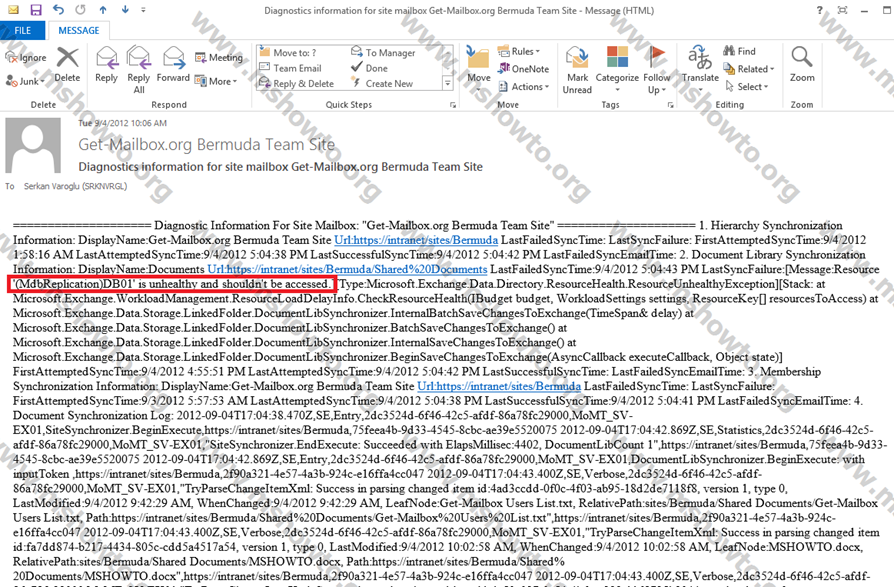Run the Team Email quick step
The image size is (894, 587).
(x=291, y=68)
